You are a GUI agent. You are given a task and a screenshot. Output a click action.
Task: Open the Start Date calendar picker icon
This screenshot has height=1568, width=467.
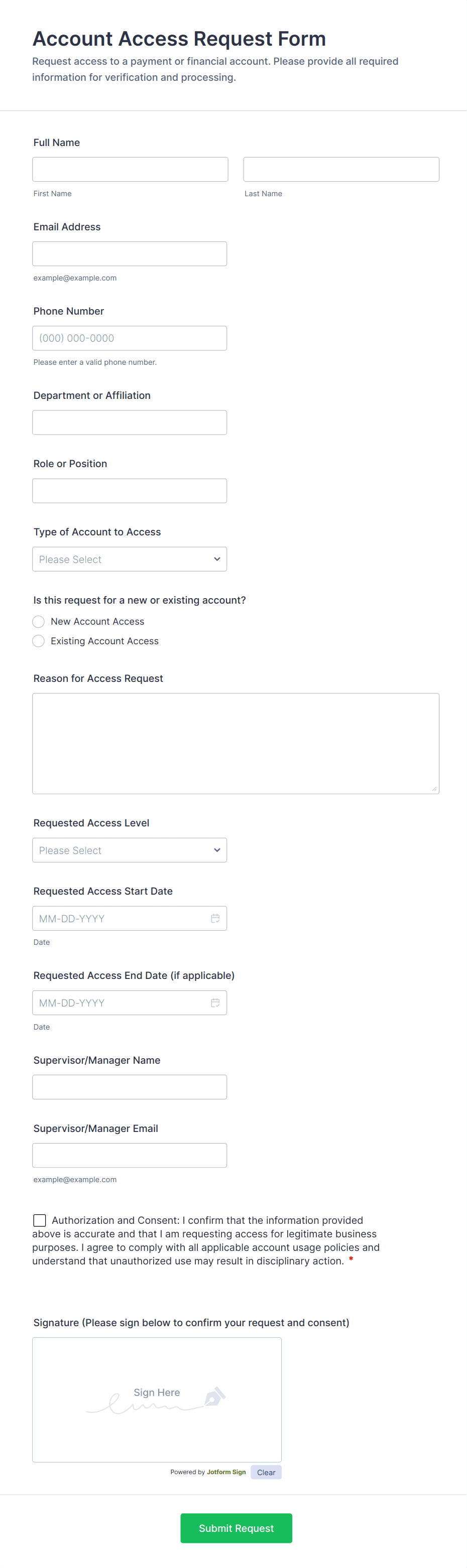(x=215, y=919)
